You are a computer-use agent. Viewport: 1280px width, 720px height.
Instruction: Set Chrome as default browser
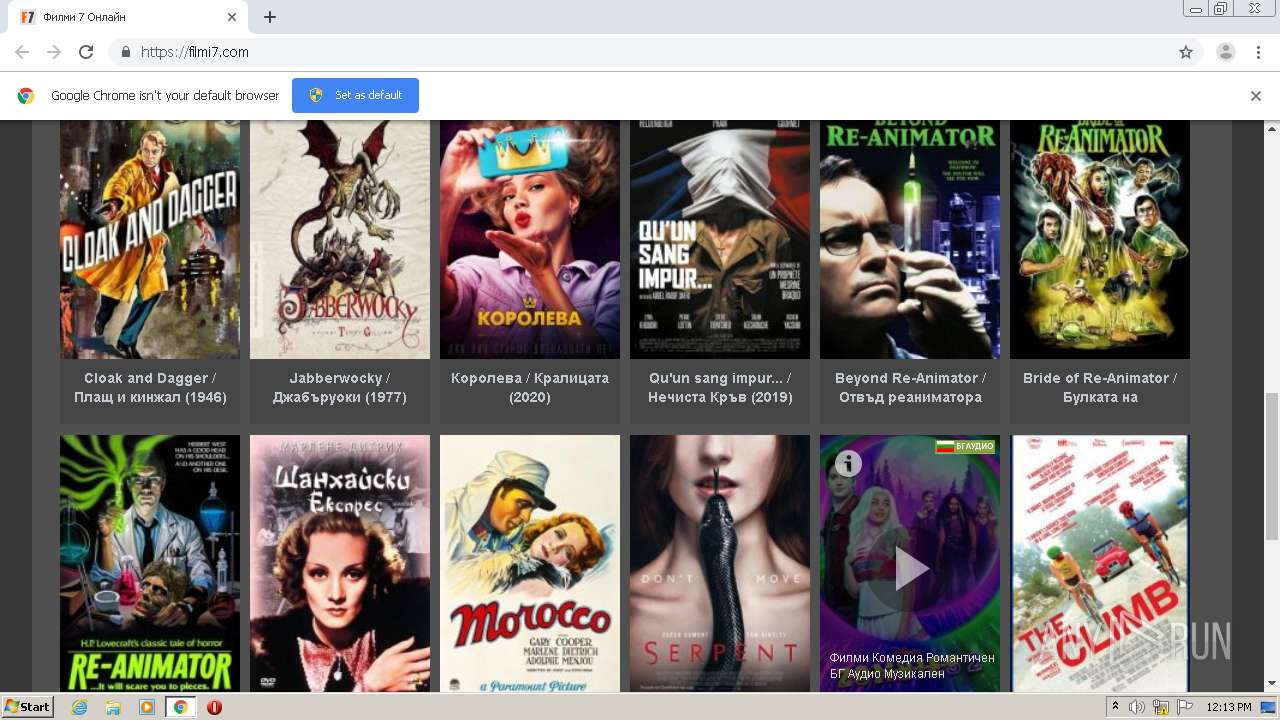[x=355, y=95]
